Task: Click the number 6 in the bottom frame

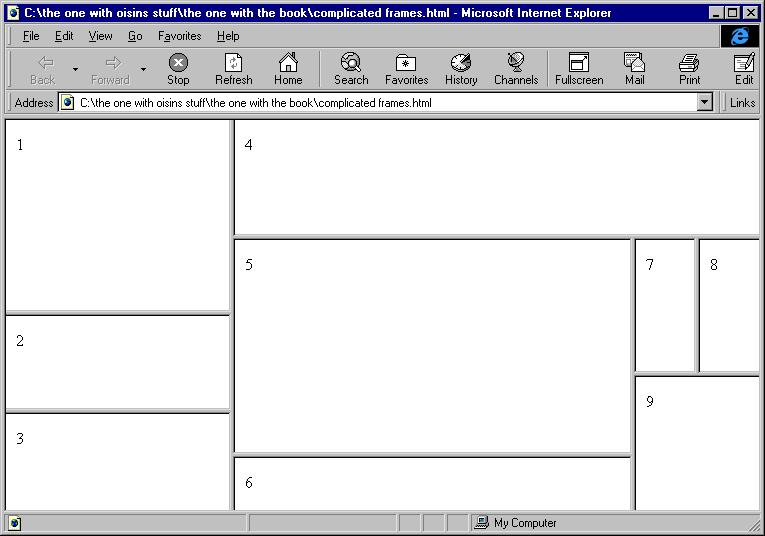Action: pyautogui.click(x=249, y=483)
